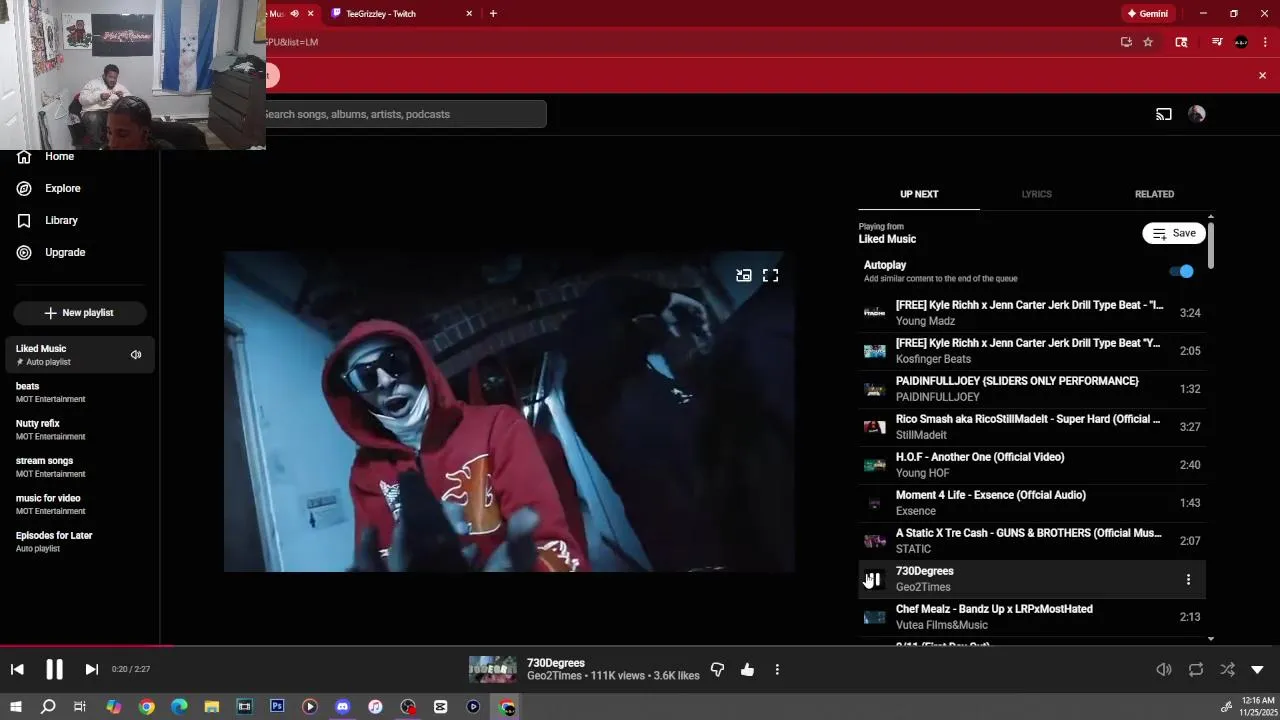Open the 730Degrees album thumbnail in player bar
The height and width of the screenshot is (720, 1280).
[493, 669]
